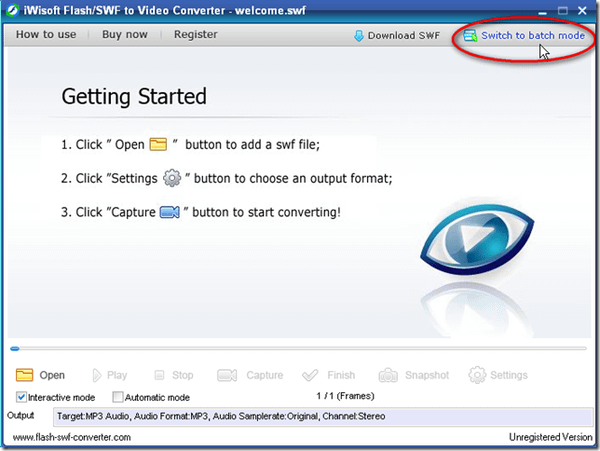Click the Automatic mode label text
The height and width of the screenshot is (451, 600).
(157, 397)
